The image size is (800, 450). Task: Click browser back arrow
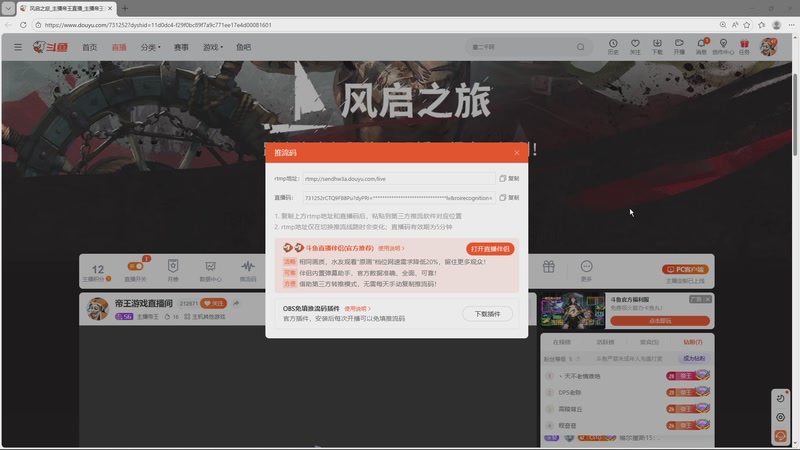(x=8, y=24)
